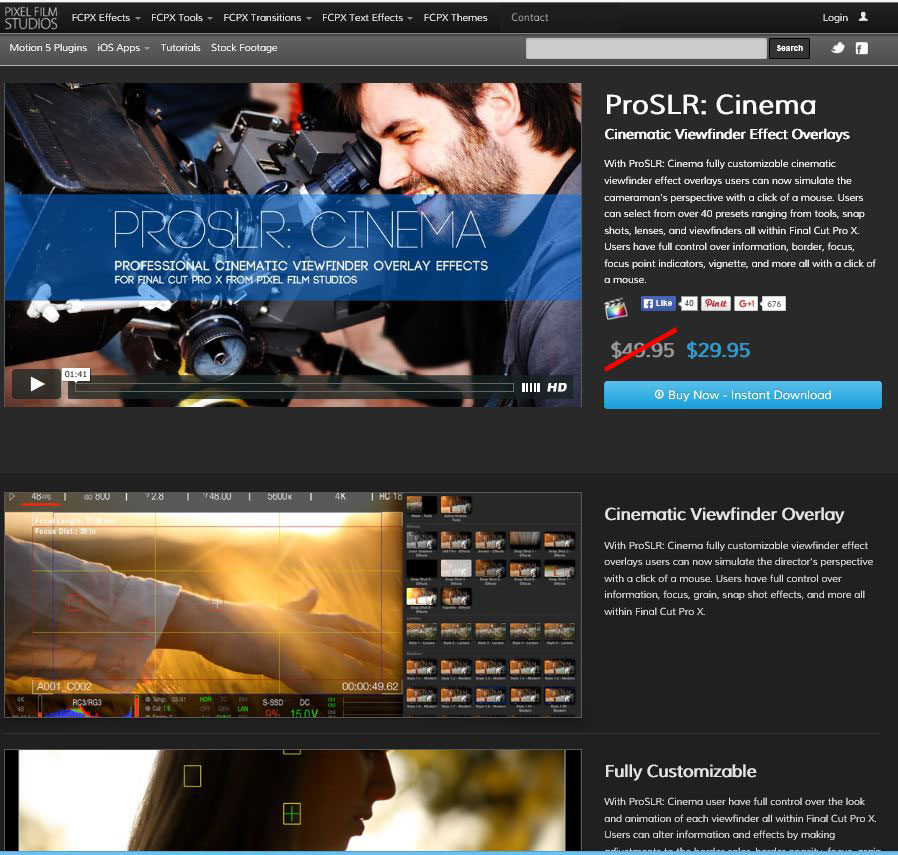Expand the FCPX Transitions menu
This screenshot has width=898, height=855.
click(x=263, y=17)
